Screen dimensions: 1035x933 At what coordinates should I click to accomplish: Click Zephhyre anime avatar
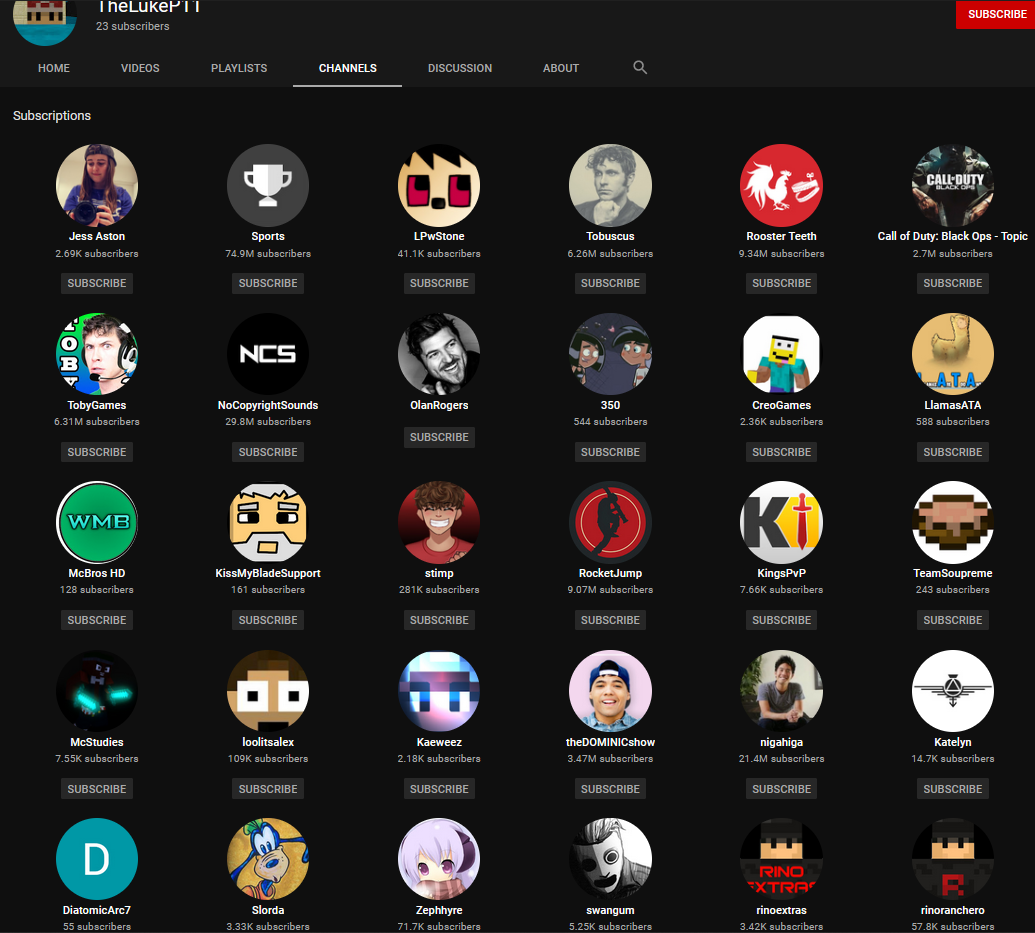click(439, 859)
